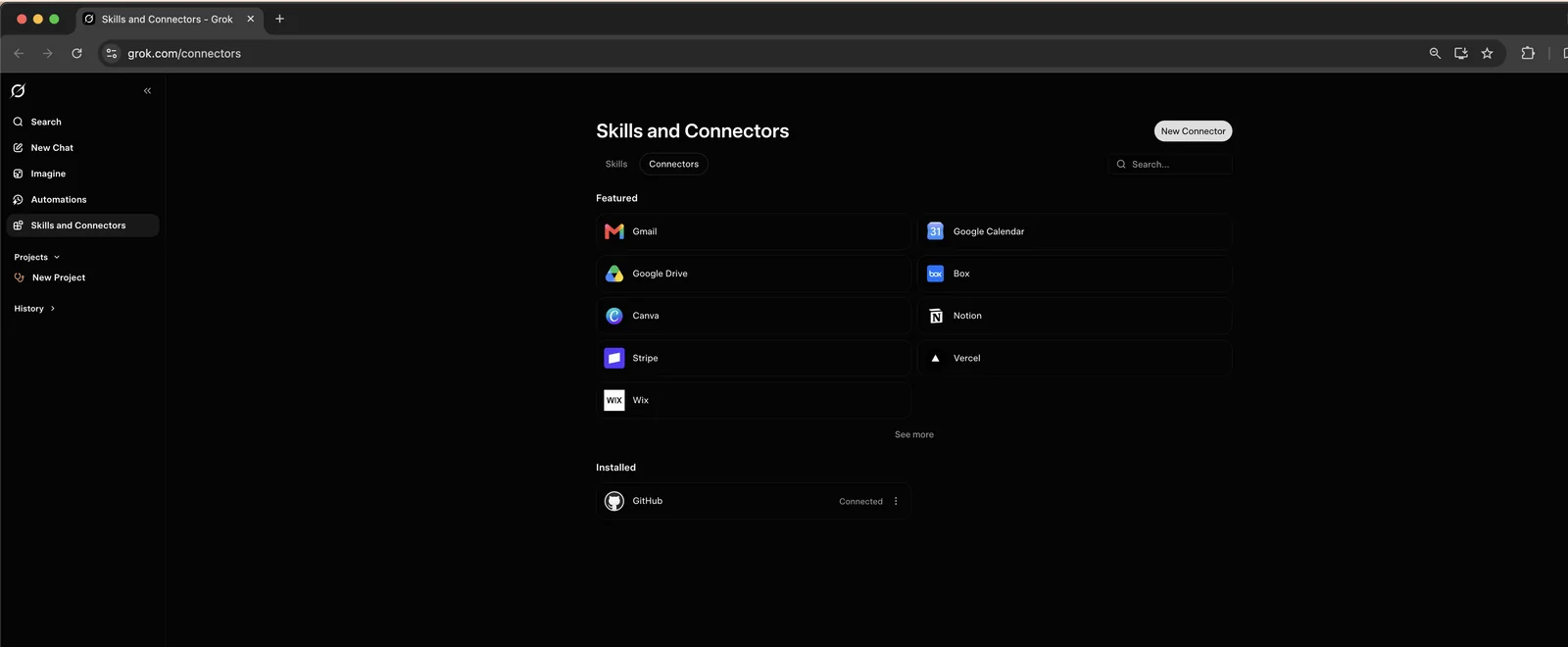Click the Box connector icon
The width and height of the screenshot is (1568, 647).
pyautogui.click(x=935, y=274)
